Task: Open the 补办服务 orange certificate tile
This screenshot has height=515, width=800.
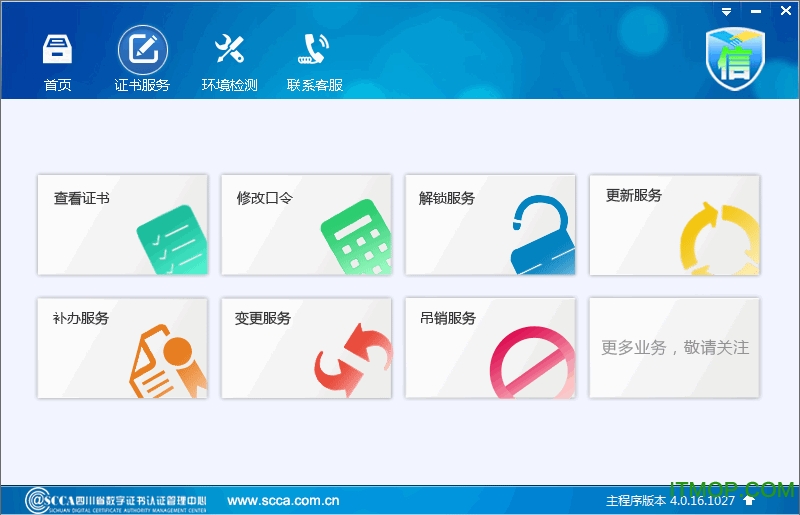Action: (x=122, y=347)
